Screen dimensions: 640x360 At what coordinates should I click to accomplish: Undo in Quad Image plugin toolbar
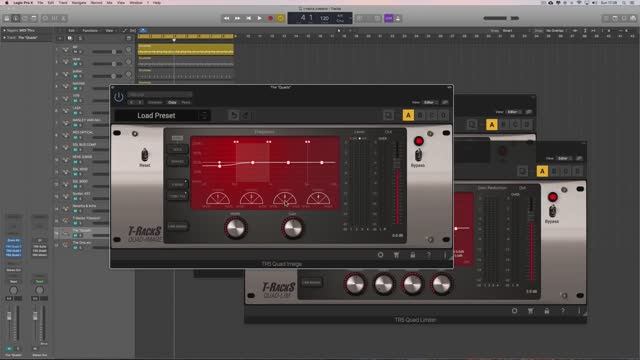pos(234,116)
